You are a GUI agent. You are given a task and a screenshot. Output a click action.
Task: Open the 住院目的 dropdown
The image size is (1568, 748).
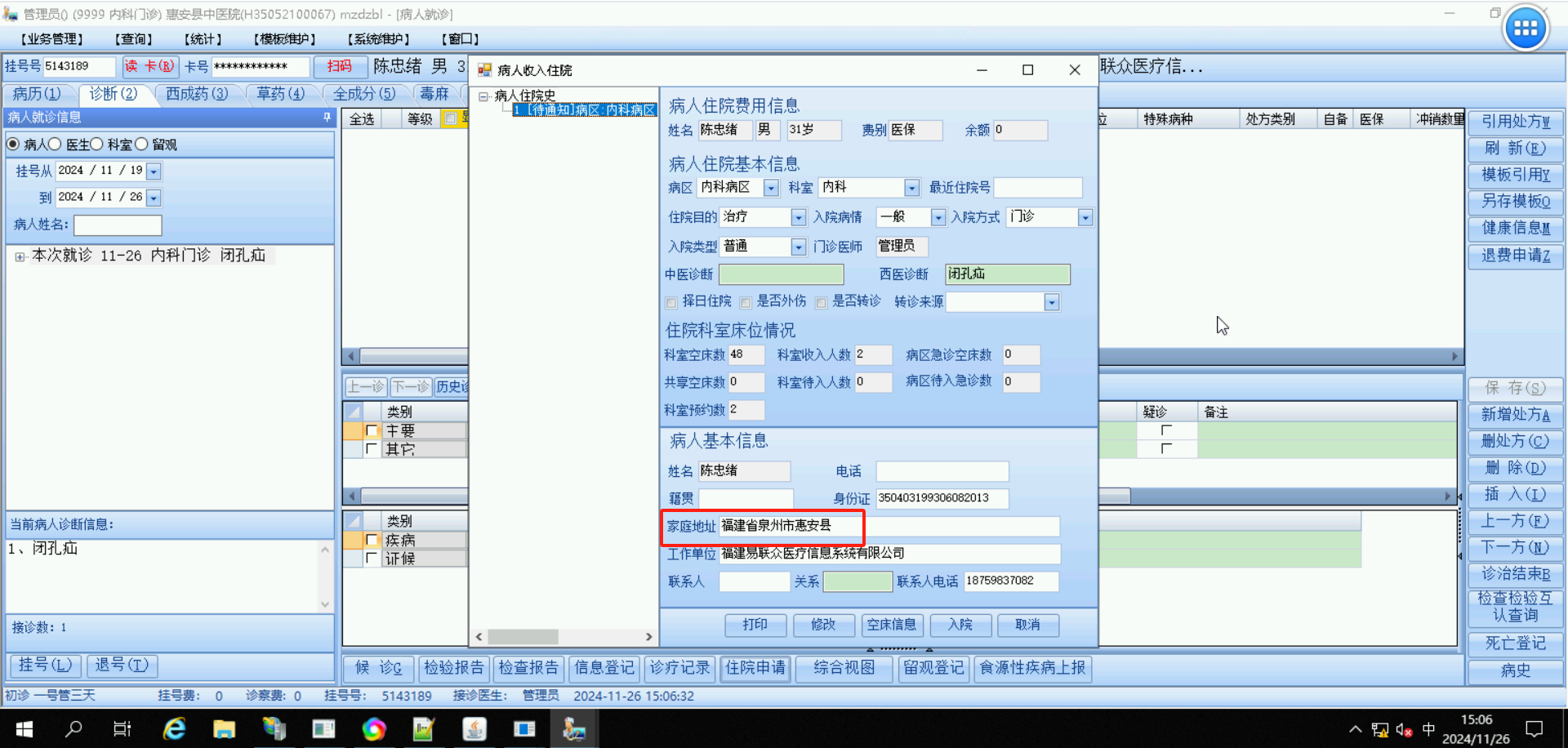(x=799, y=217)
